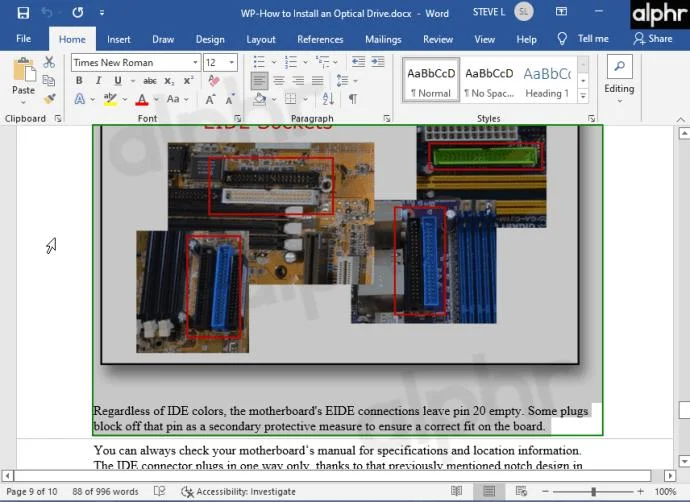Toggle Italic formatting
Image resolution: width=690 pixels, height=502 pixels.
[98, 81]
